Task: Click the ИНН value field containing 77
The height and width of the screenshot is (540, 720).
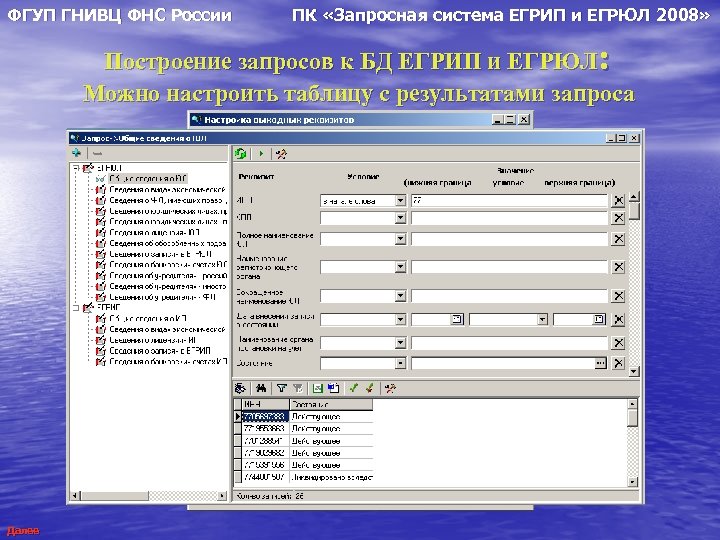Action: (x=509, y=201)
